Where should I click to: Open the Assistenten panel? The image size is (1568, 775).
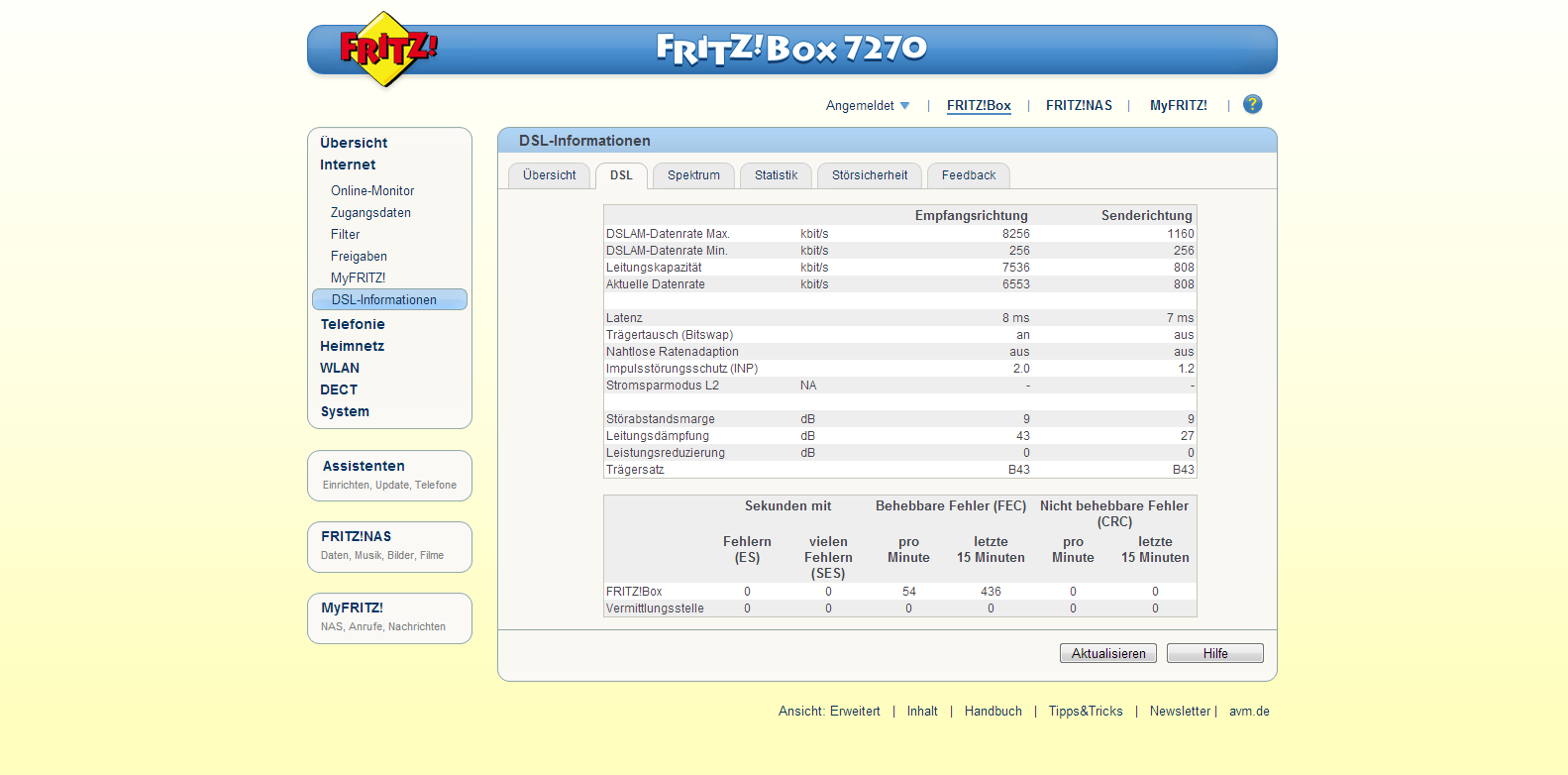[x=389, y=476]
